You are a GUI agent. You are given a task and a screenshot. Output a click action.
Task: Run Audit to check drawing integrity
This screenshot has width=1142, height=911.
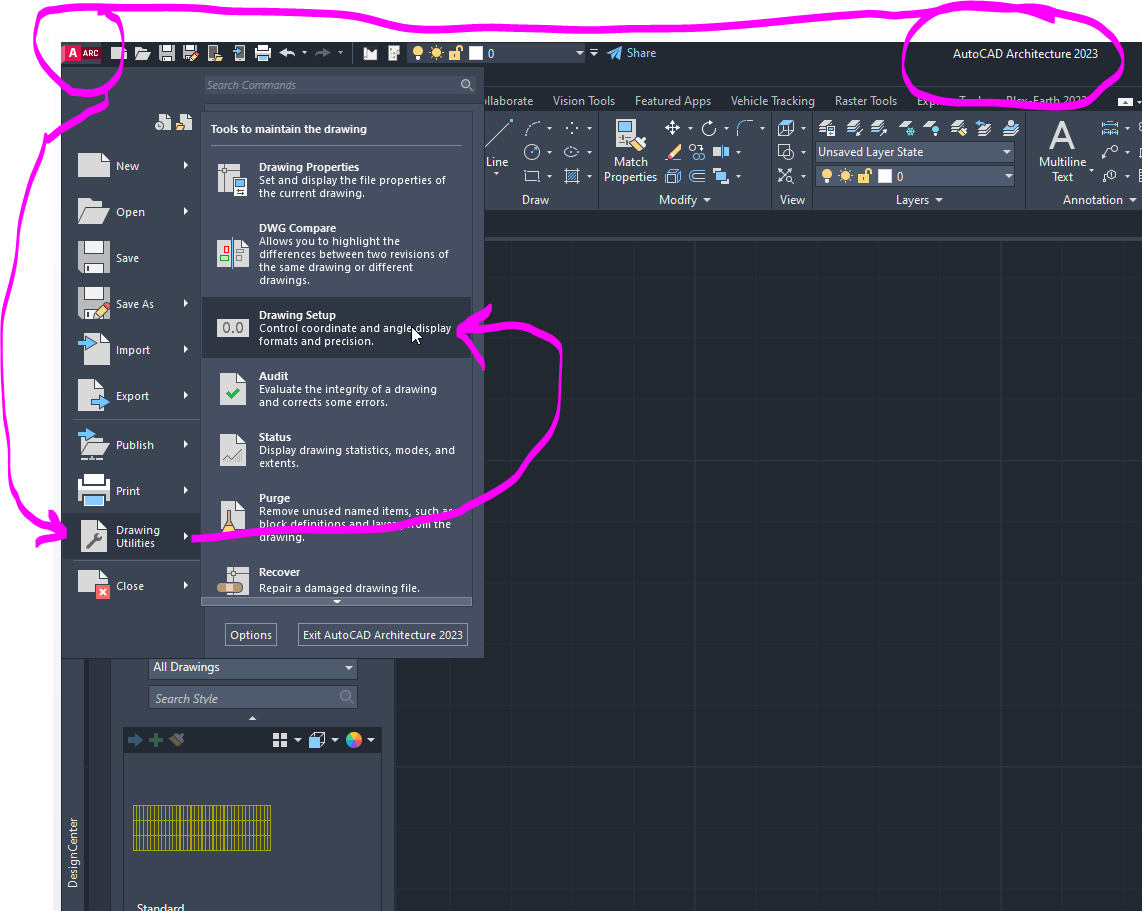[x=300, y=388]
